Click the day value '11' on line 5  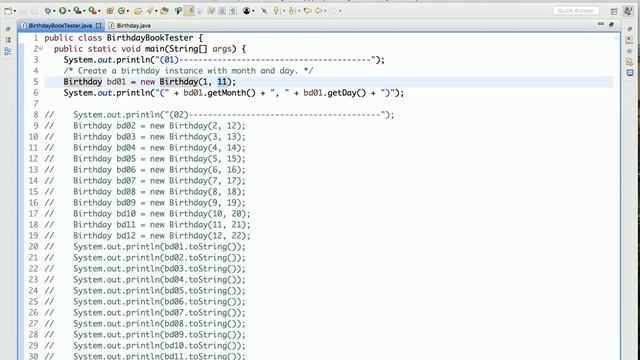pos(222,82)
